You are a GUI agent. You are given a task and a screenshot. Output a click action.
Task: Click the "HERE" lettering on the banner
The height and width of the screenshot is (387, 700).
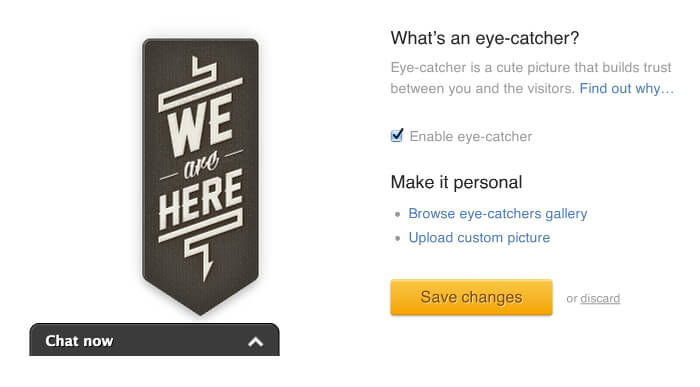[200, 200]
